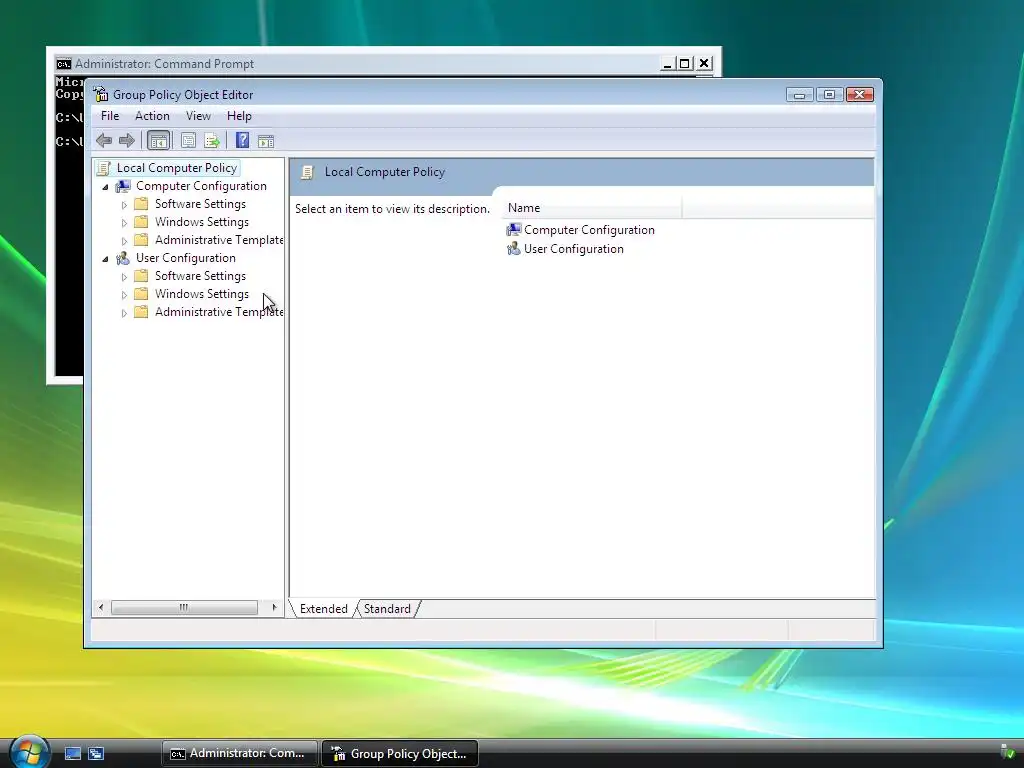Collapse the Computer Configuration tree node
This screenshot has width=1024, height=768.
pos(105,187)
